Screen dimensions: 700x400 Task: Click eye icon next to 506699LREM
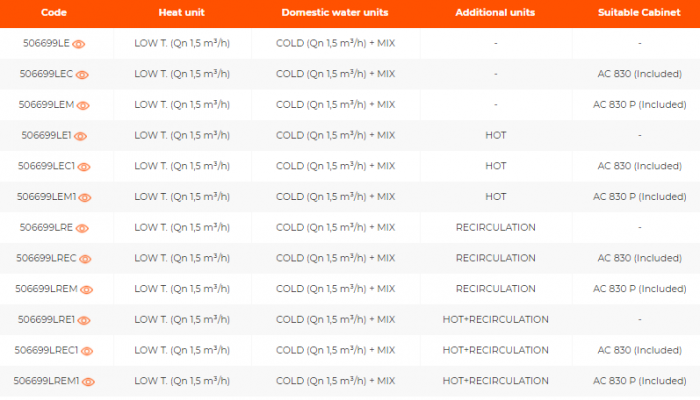tap(85, 290)
